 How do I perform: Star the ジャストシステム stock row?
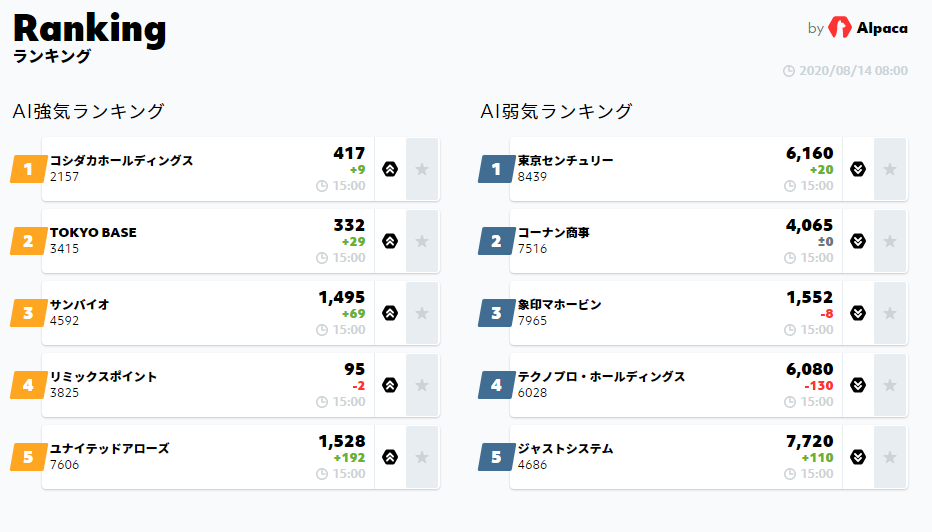point(890,457)
